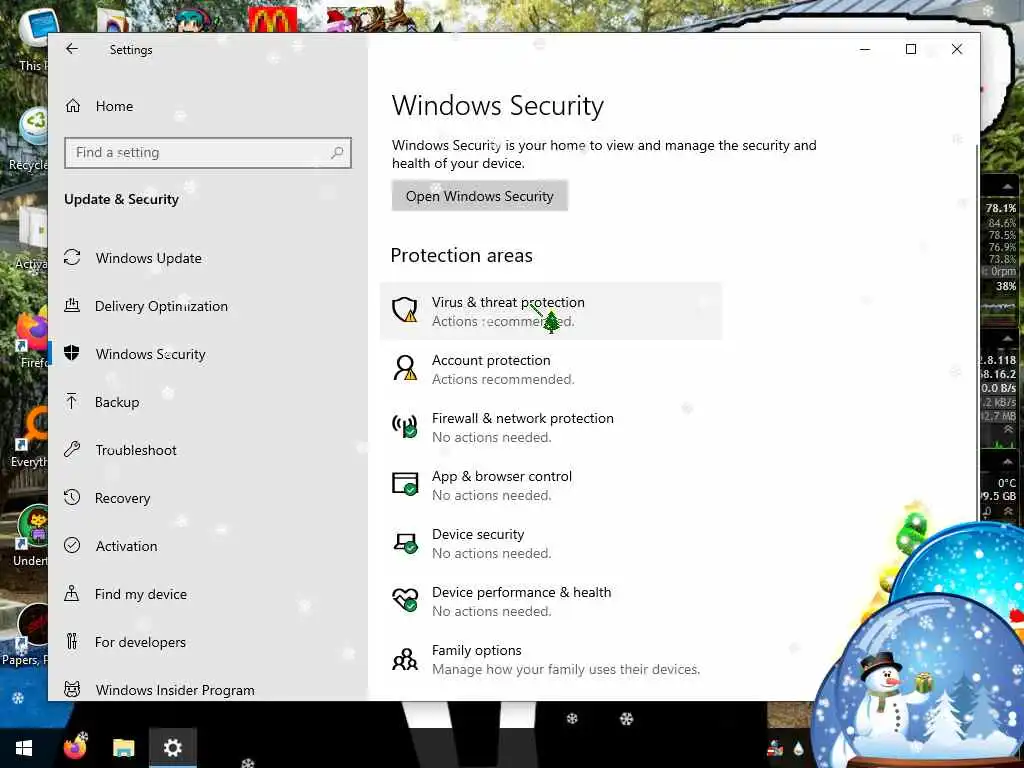
Task: Go to For developers page
Action: (x=140, y=642)
